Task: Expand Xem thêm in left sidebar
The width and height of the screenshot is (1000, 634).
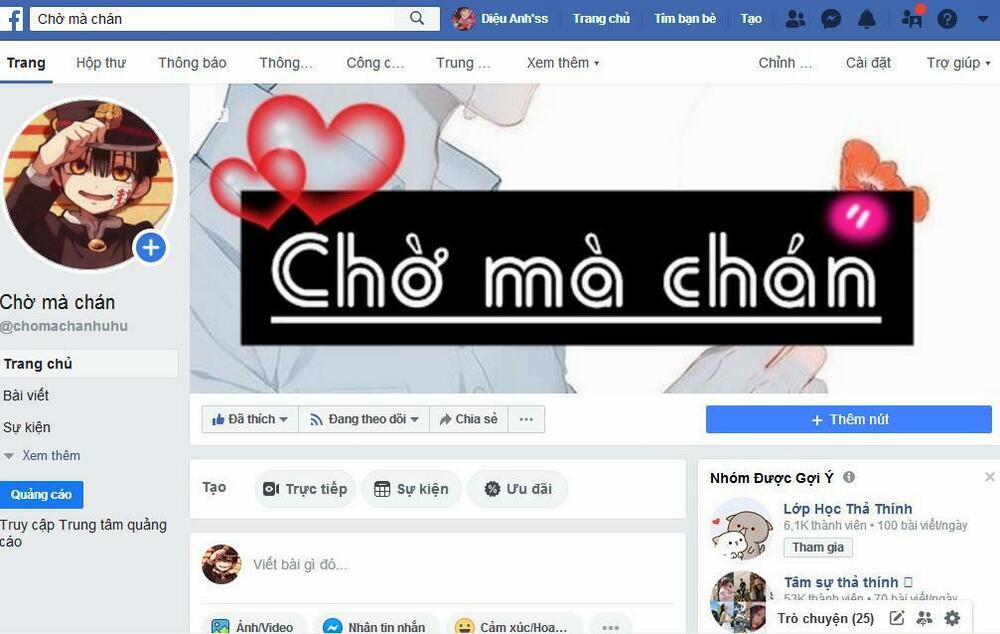Action: 43,455
